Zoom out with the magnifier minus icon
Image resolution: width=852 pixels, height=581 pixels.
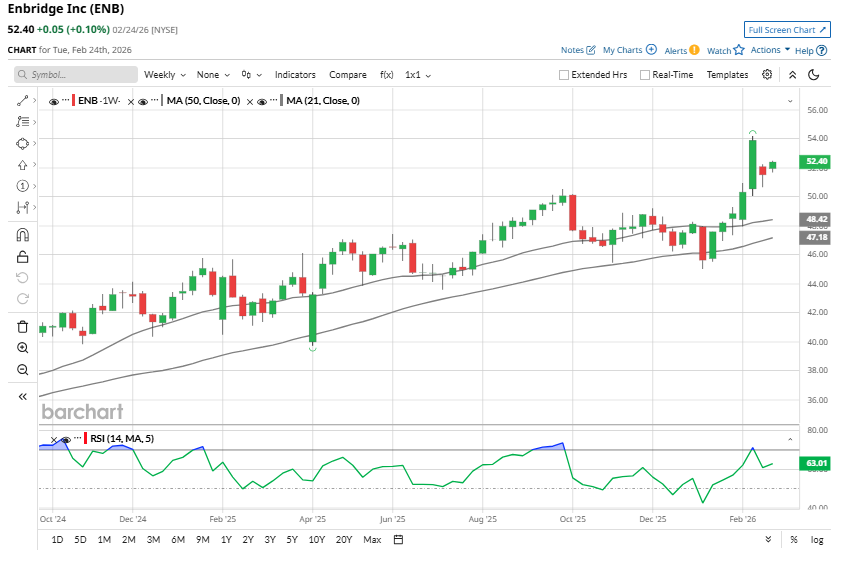tap(22, 370)
